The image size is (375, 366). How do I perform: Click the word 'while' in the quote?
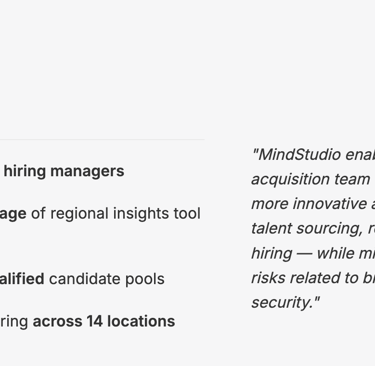(333, 253)
